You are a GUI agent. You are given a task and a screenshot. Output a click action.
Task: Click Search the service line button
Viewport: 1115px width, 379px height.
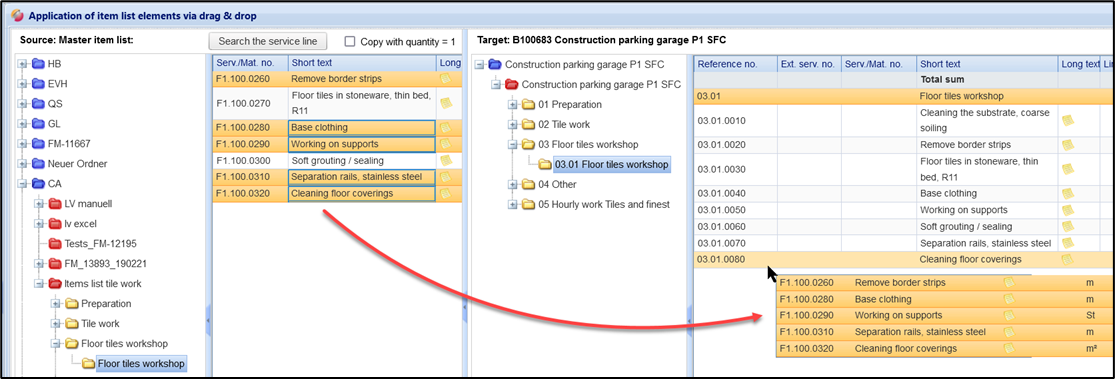[x=267, y=41]
